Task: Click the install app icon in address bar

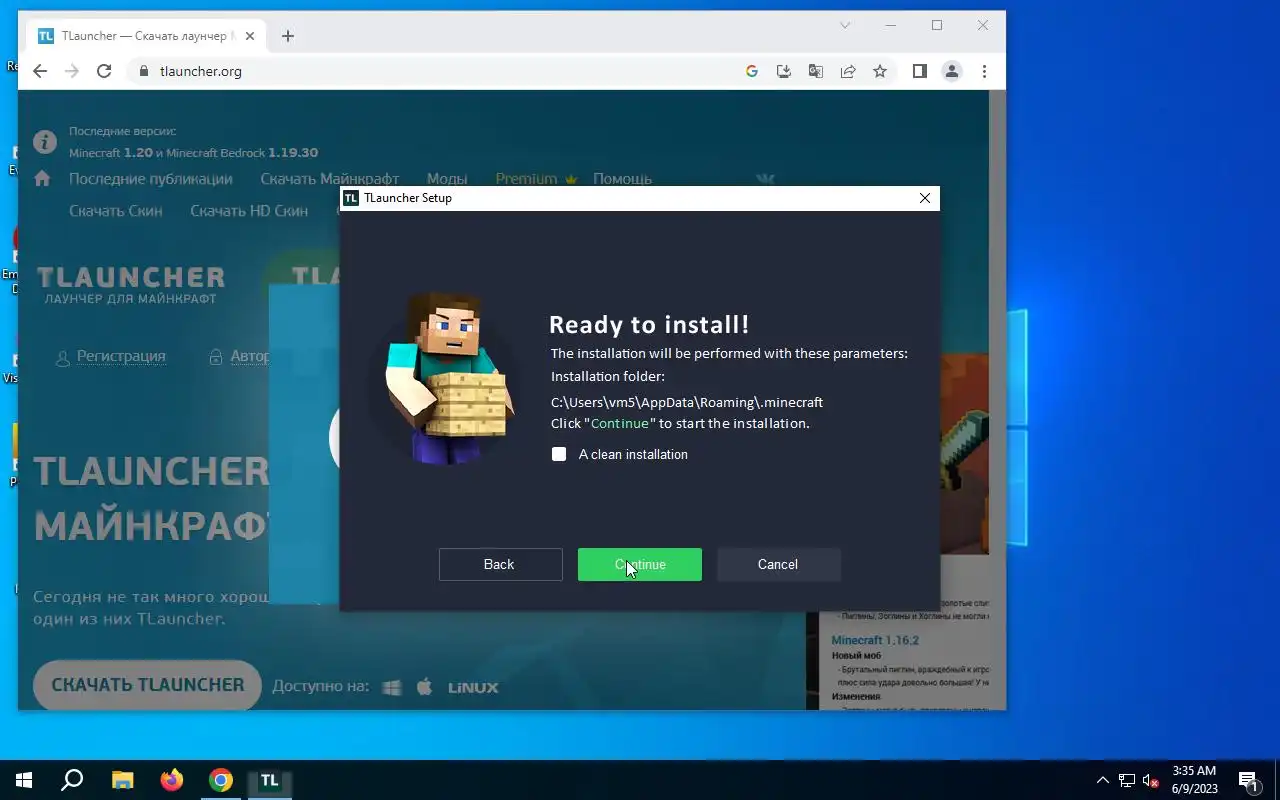Action: click(x=784, y=71)
